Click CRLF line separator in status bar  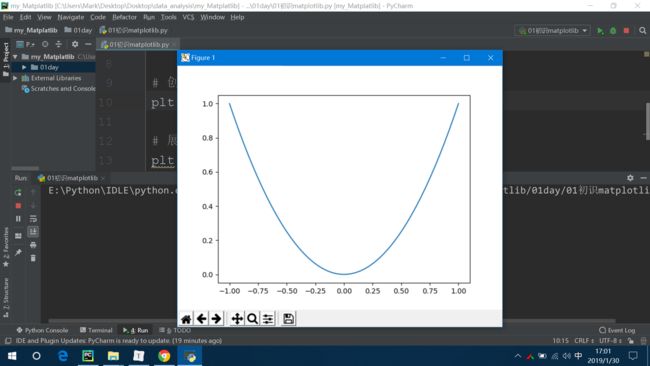click(x=584, y=341)
